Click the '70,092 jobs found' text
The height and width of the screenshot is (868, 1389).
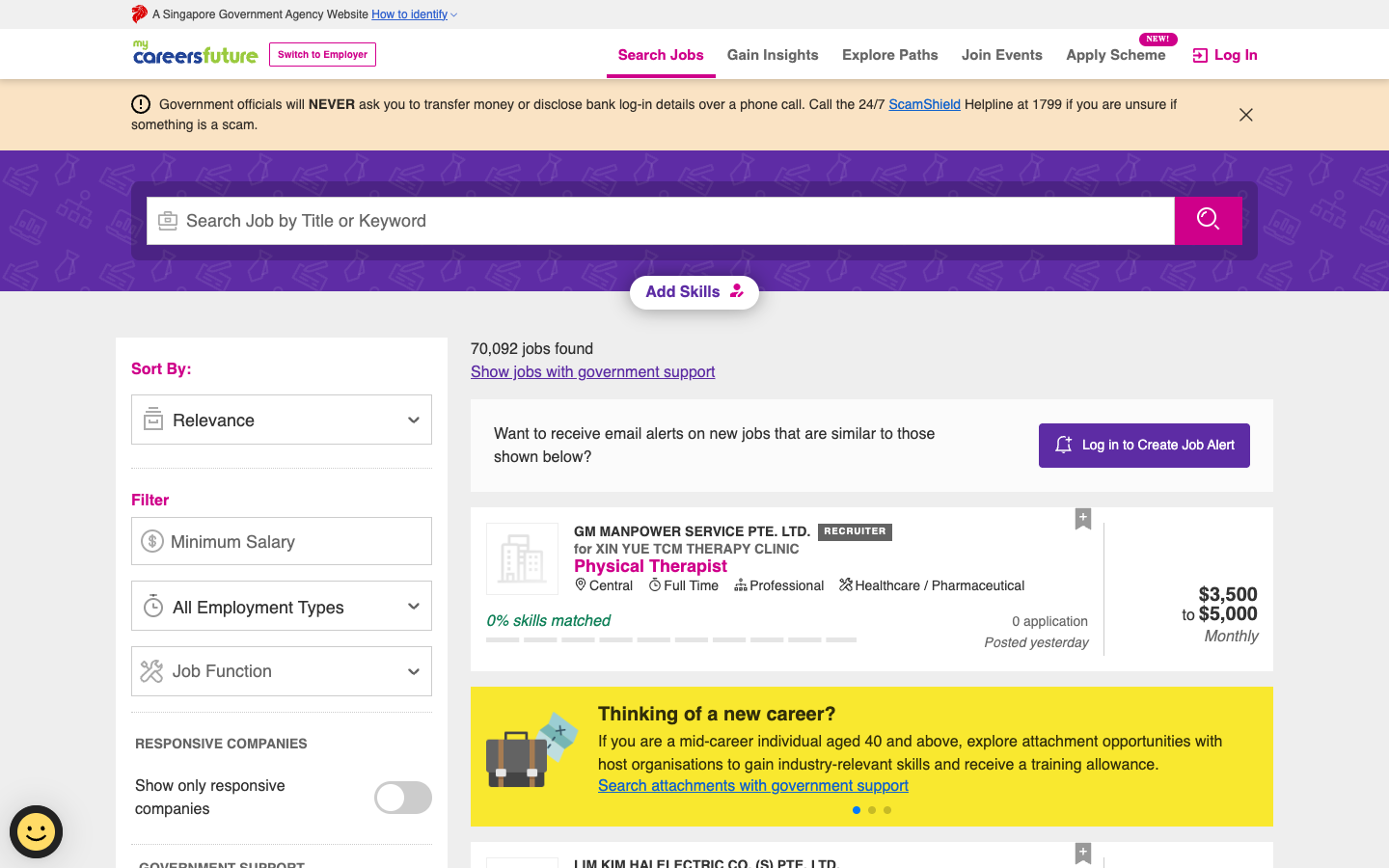point(531,348)
